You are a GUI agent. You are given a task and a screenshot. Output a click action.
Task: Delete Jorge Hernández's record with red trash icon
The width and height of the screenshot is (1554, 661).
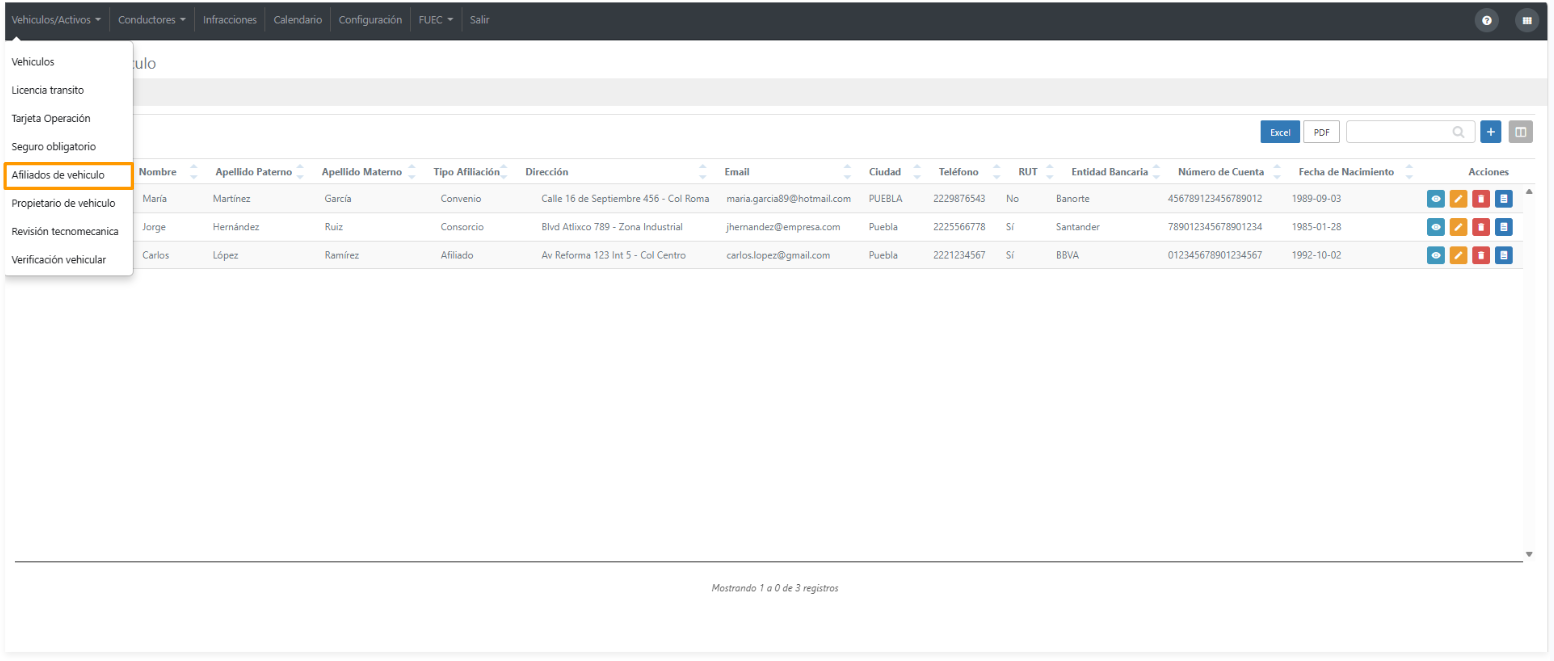[1481, 227]
